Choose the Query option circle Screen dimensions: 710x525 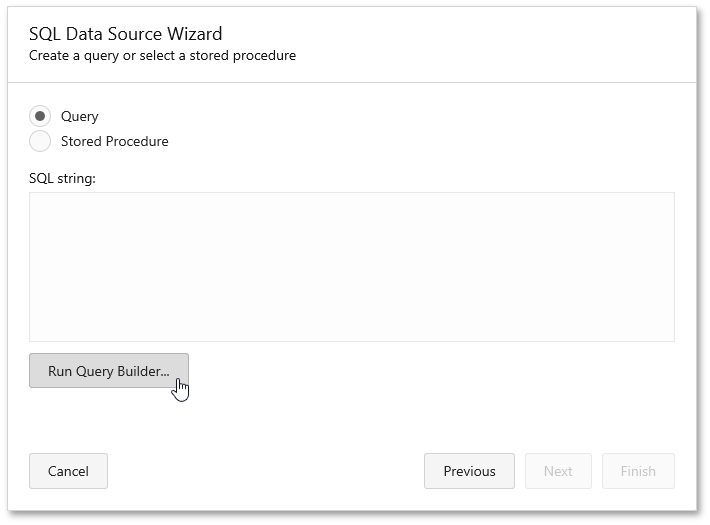(40, 116)
